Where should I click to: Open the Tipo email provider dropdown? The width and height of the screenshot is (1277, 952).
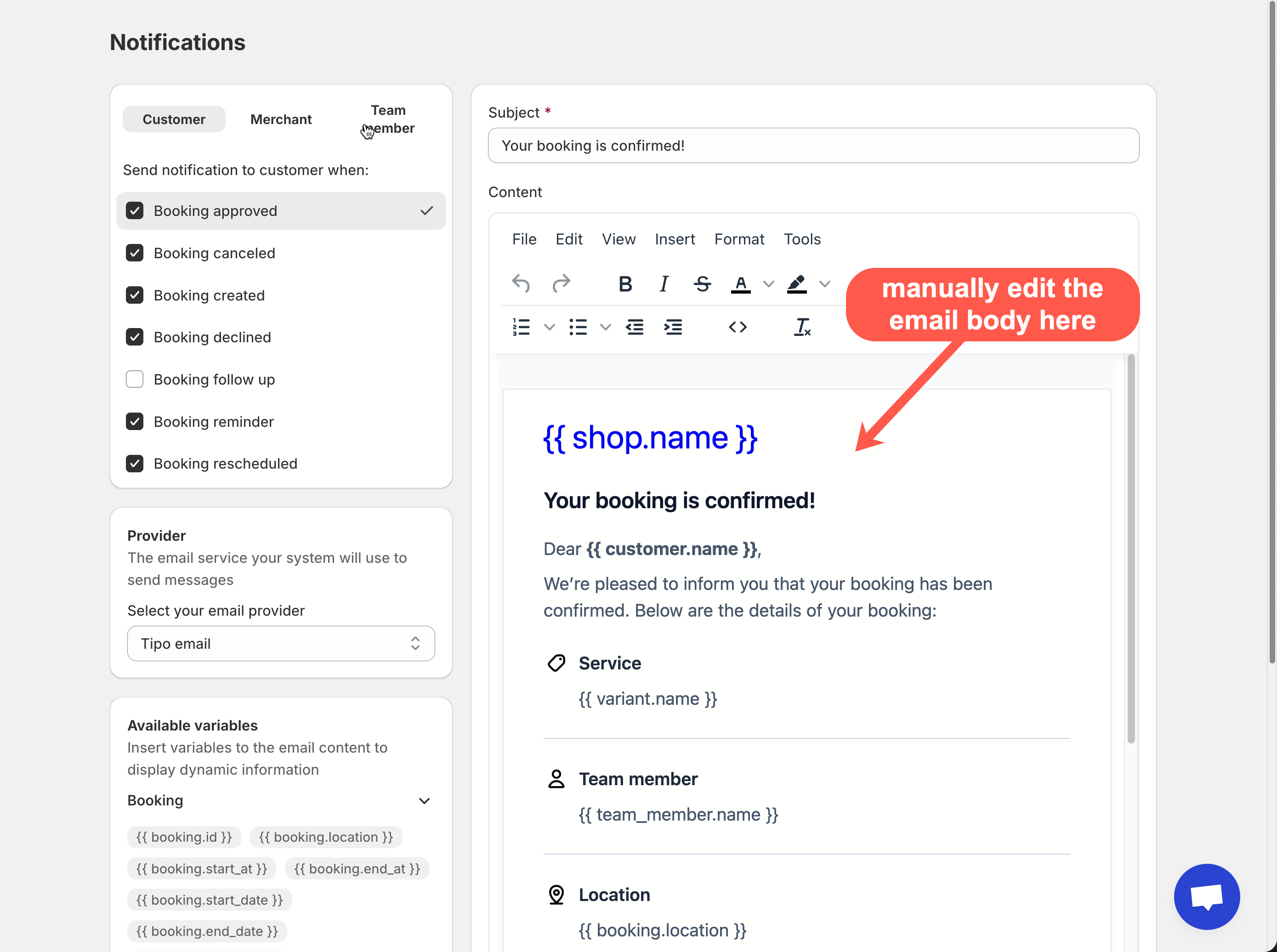(x=281, y=644)
